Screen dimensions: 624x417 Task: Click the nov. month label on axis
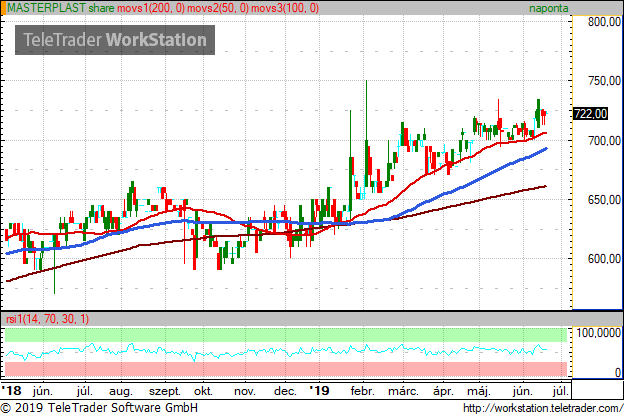click(244, 392)
